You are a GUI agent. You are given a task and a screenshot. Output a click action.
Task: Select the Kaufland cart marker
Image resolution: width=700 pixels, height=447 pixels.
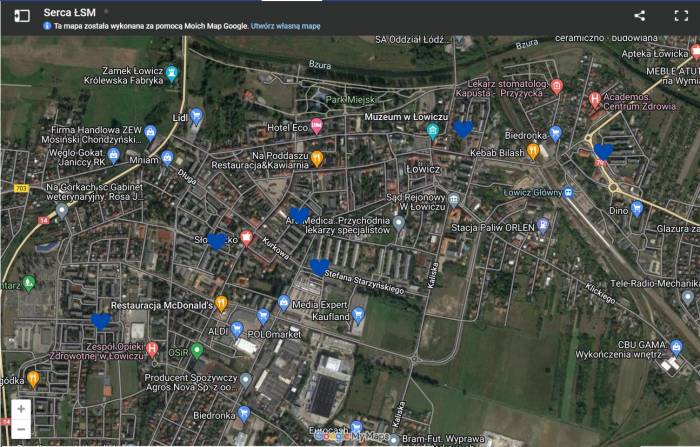click(x=358, y=315)
